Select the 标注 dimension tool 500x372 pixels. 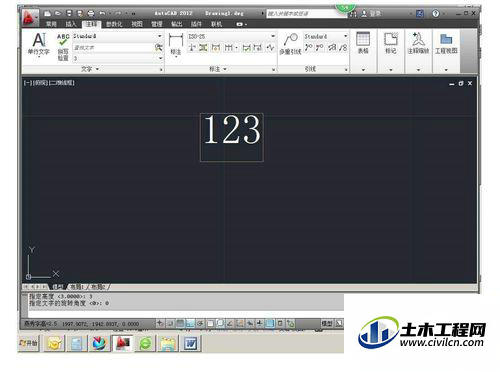[176, 44]
